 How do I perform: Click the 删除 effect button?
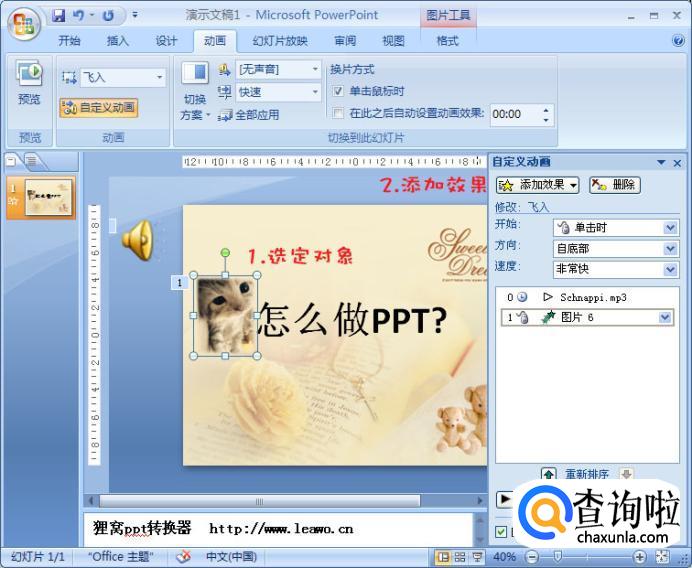pyautogui.click(x=615, y=185)
